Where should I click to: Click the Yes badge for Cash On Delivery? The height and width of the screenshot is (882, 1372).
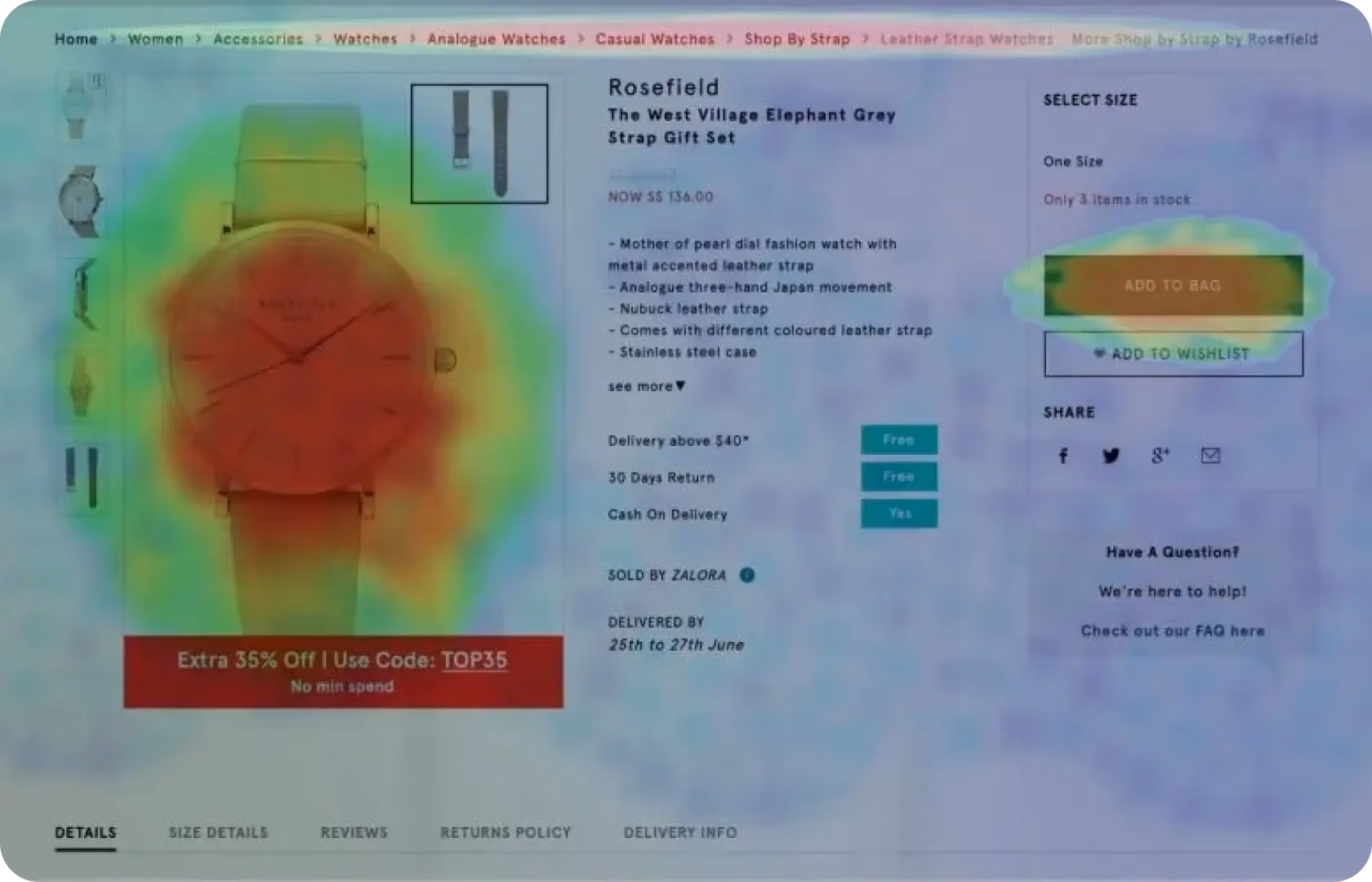[x=899, y=514]
